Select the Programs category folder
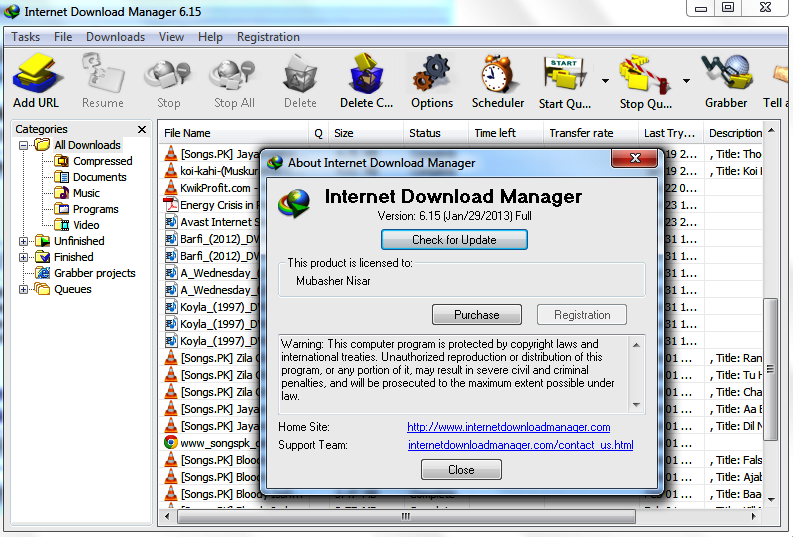The width and height of the screenshot is (793, 537). click(96, 209)
